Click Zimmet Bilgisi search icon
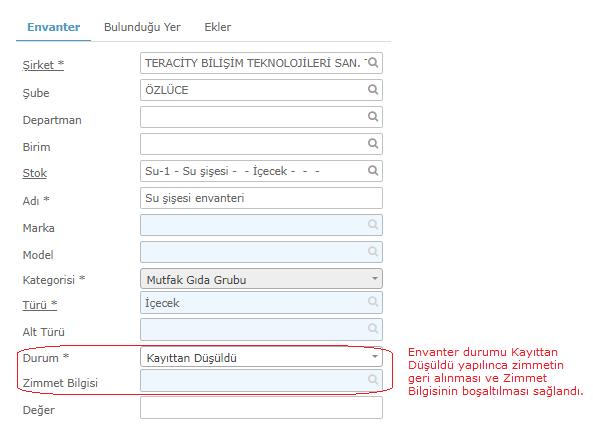Viewport: 593px width, 442px height. (x=373, y=380)
